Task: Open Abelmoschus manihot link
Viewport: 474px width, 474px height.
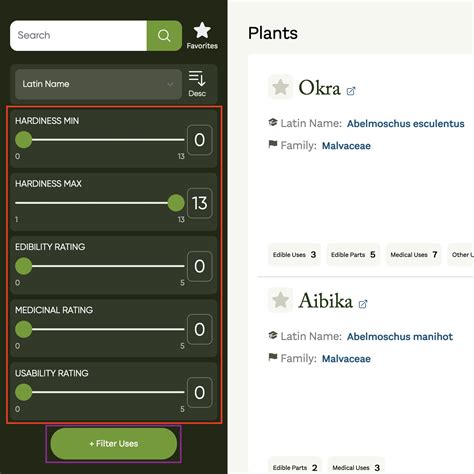Action: [400, 336]
